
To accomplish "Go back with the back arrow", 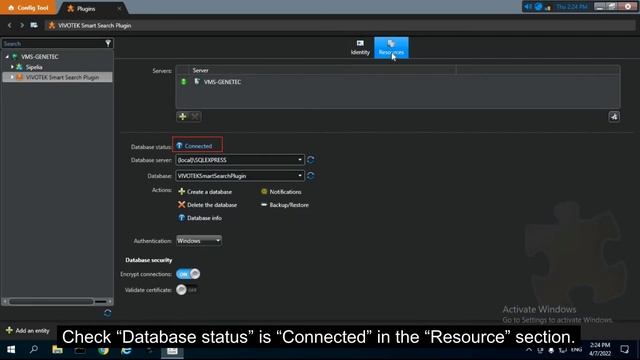I will pos(9,25).
